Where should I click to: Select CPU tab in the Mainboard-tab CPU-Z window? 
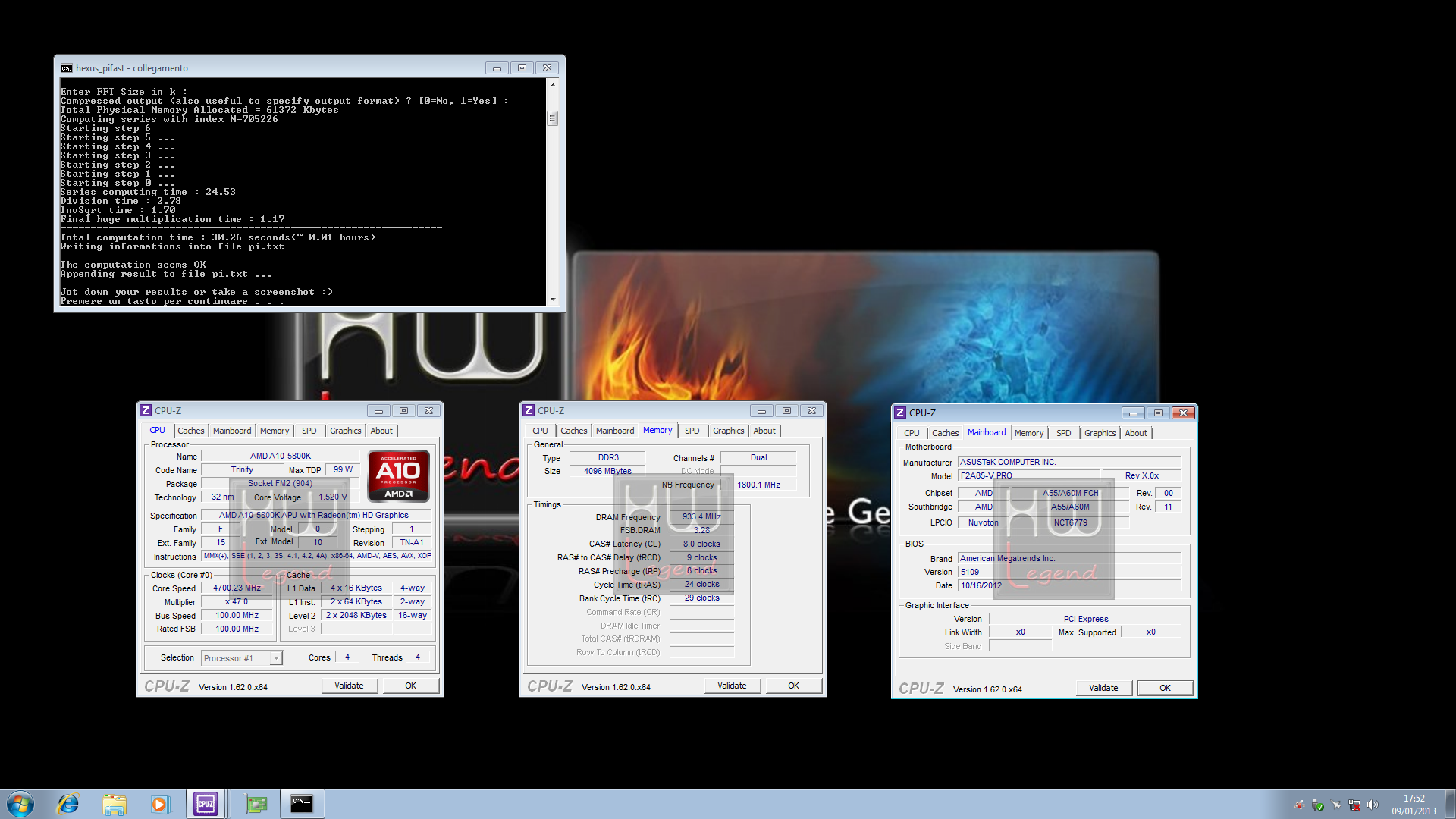pyautogui.click(x=912, y=433)
